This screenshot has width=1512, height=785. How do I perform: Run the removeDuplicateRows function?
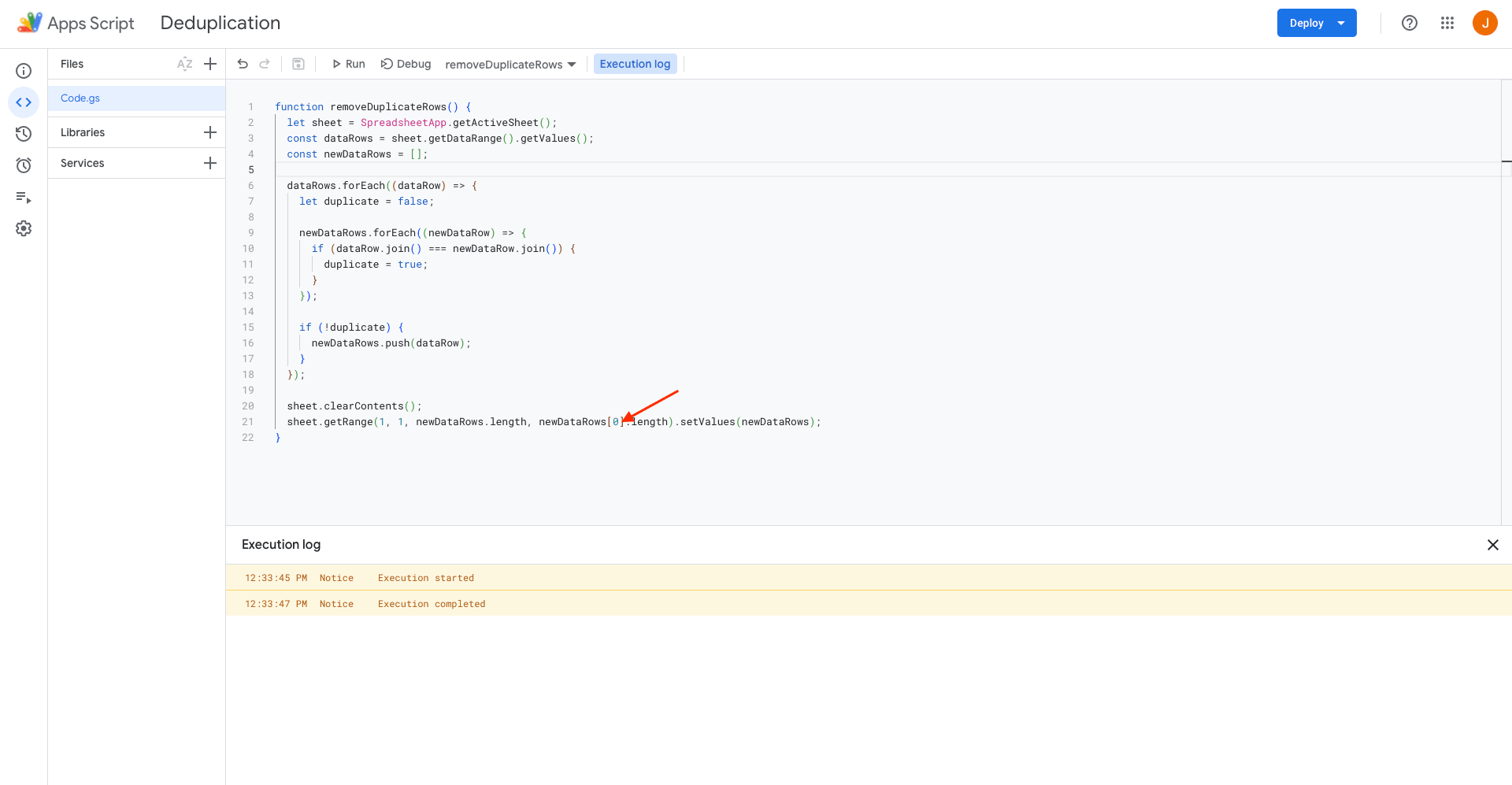click(x=347, y=64)
